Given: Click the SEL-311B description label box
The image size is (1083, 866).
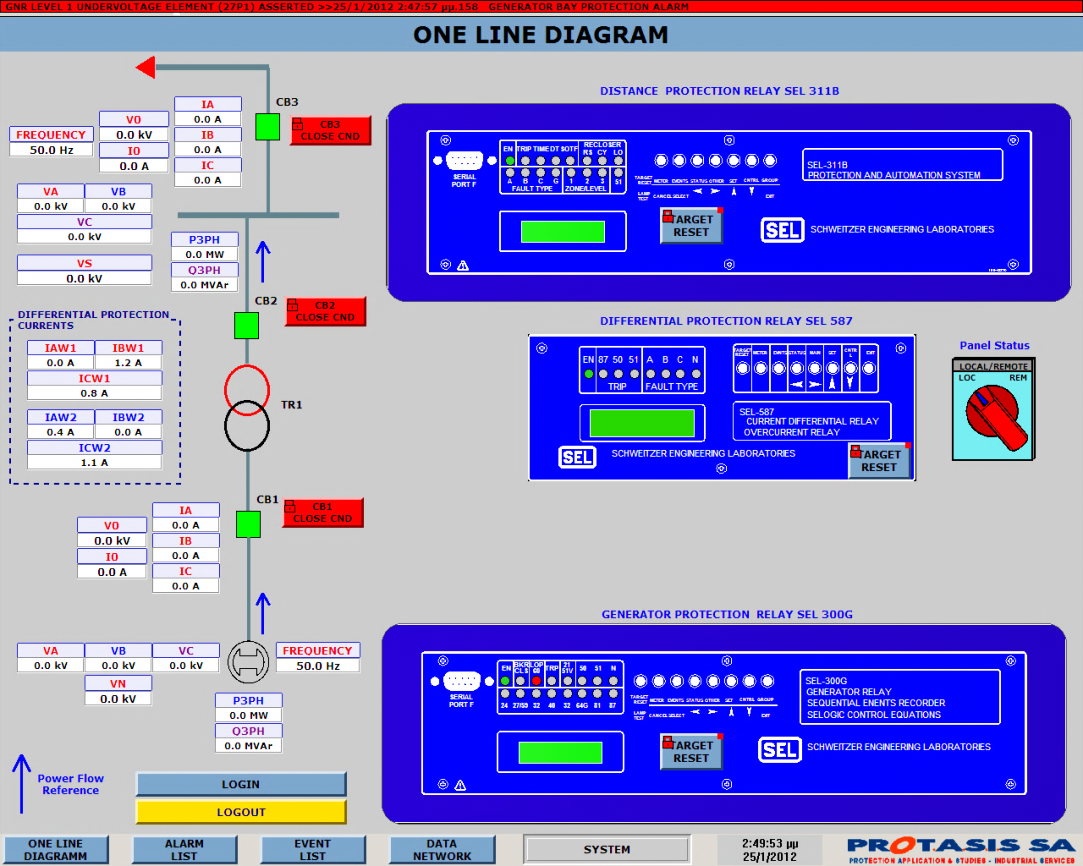Looking at the screenshot, I should (x=902, y=165).
